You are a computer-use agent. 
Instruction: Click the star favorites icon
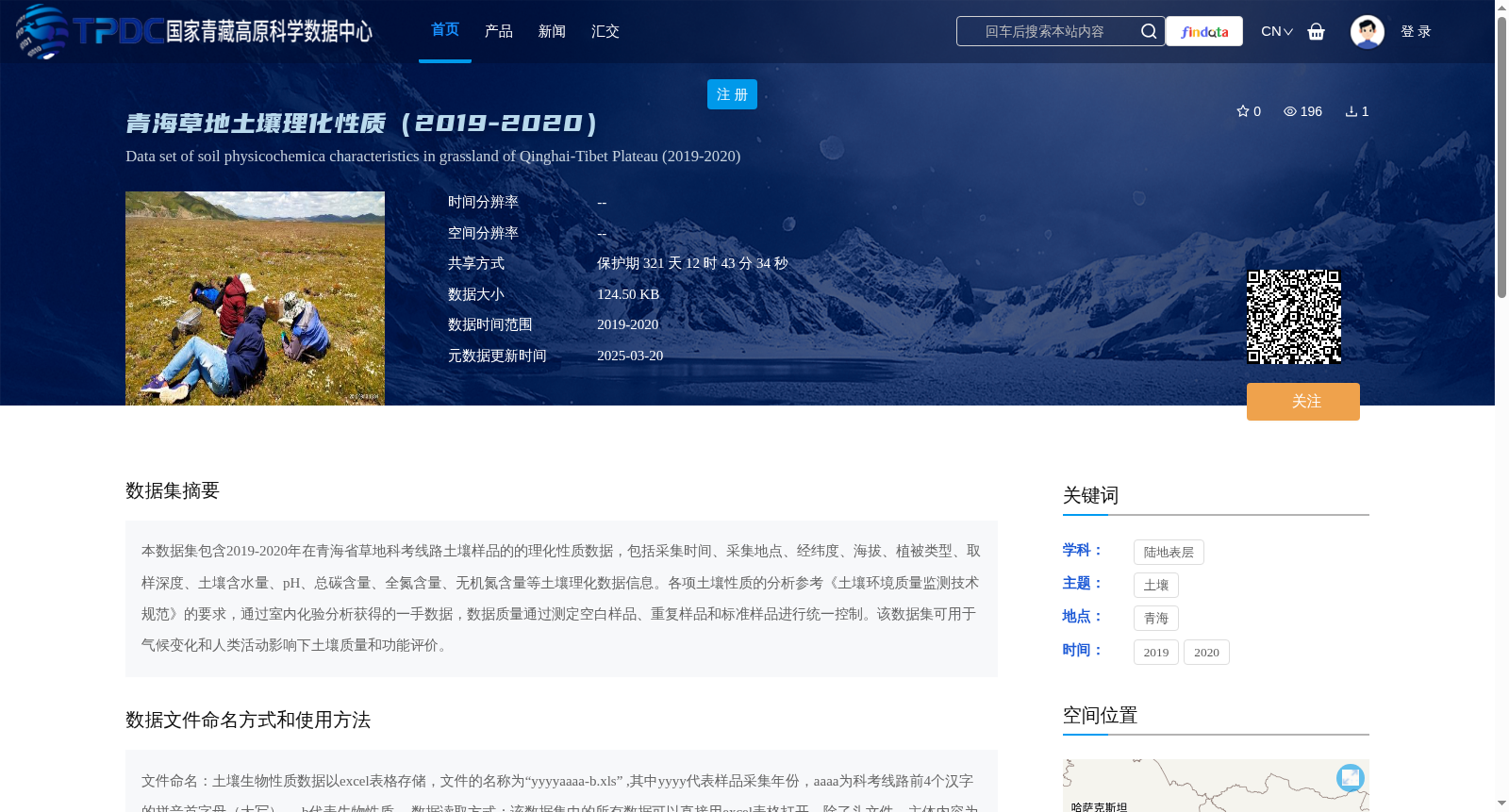(1243, 111)
